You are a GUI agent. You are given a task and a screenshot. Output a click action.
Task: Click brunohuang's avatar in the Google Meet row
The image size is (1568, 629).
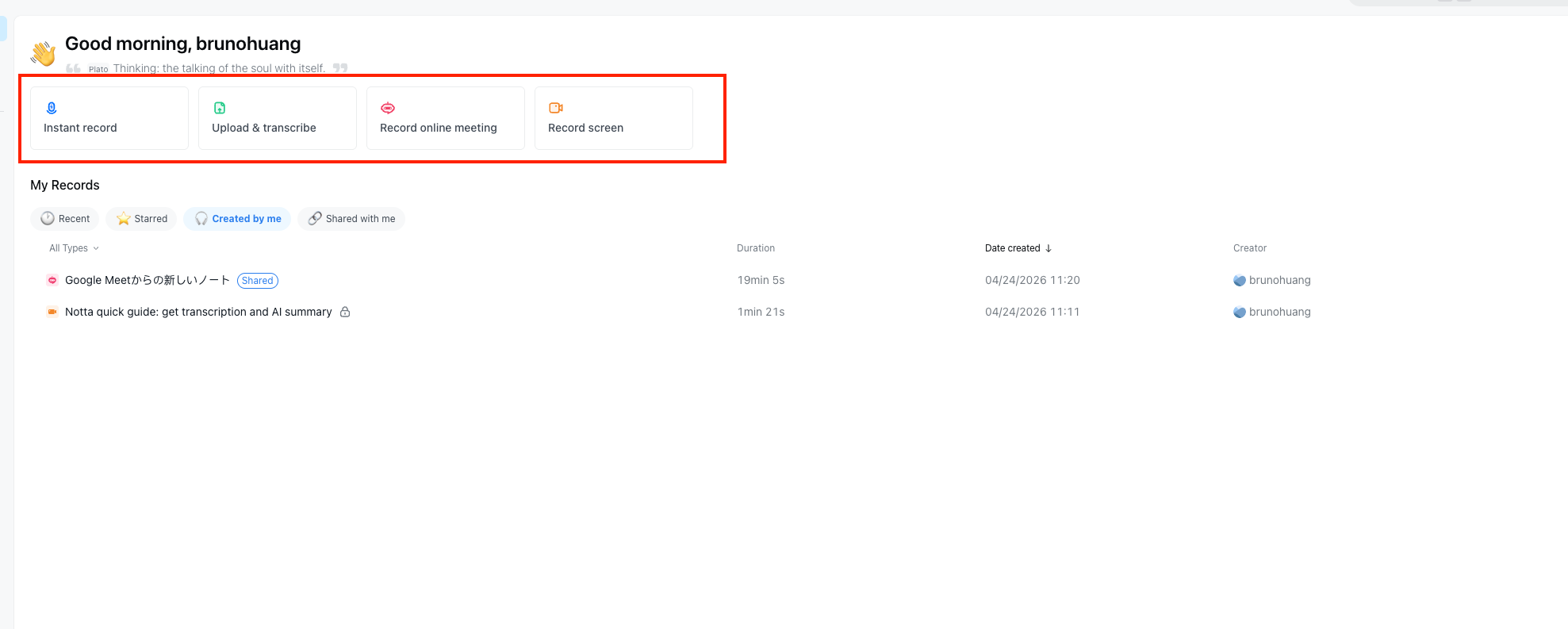pyautogui.click(x=1240, y=280)
